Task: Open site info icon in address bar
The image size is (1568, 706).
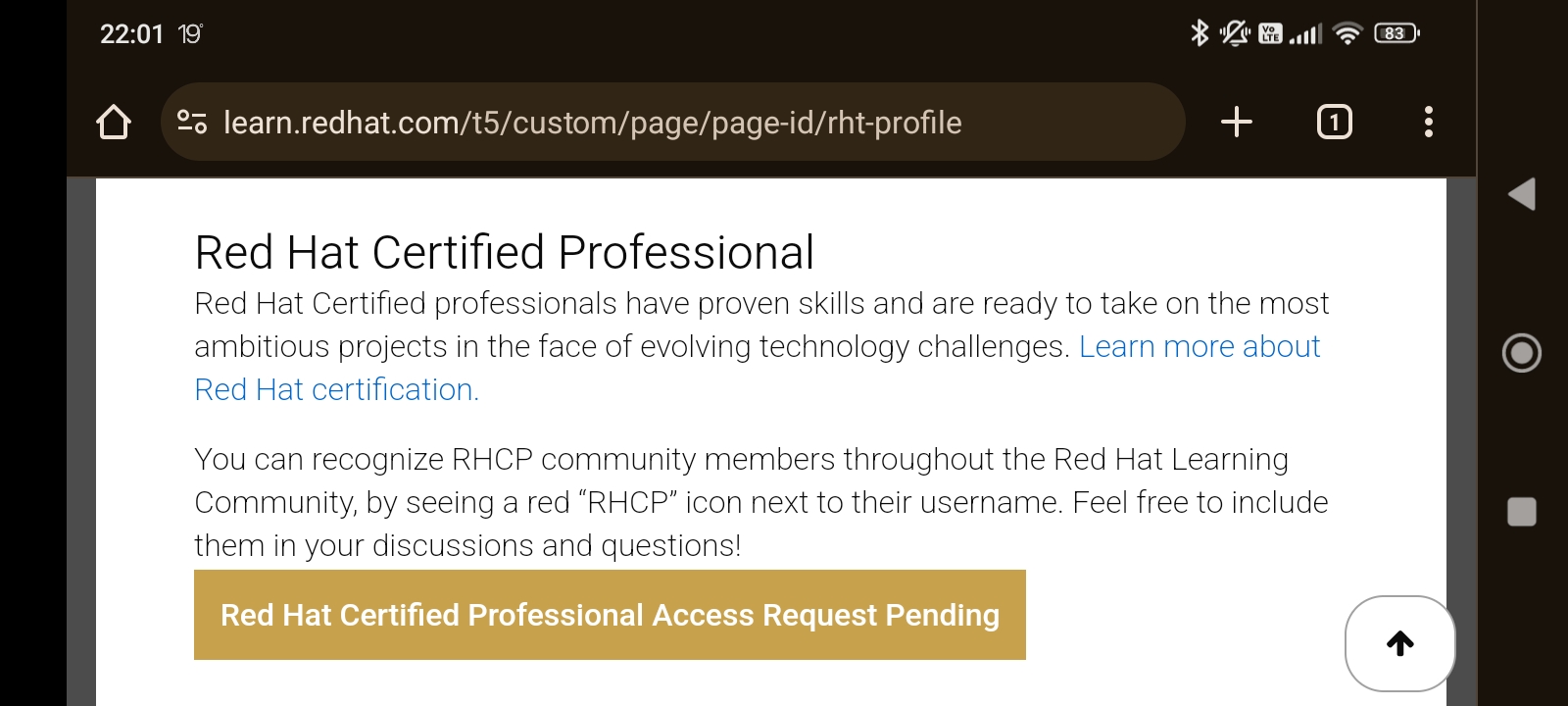Action: tap(192, 123)
